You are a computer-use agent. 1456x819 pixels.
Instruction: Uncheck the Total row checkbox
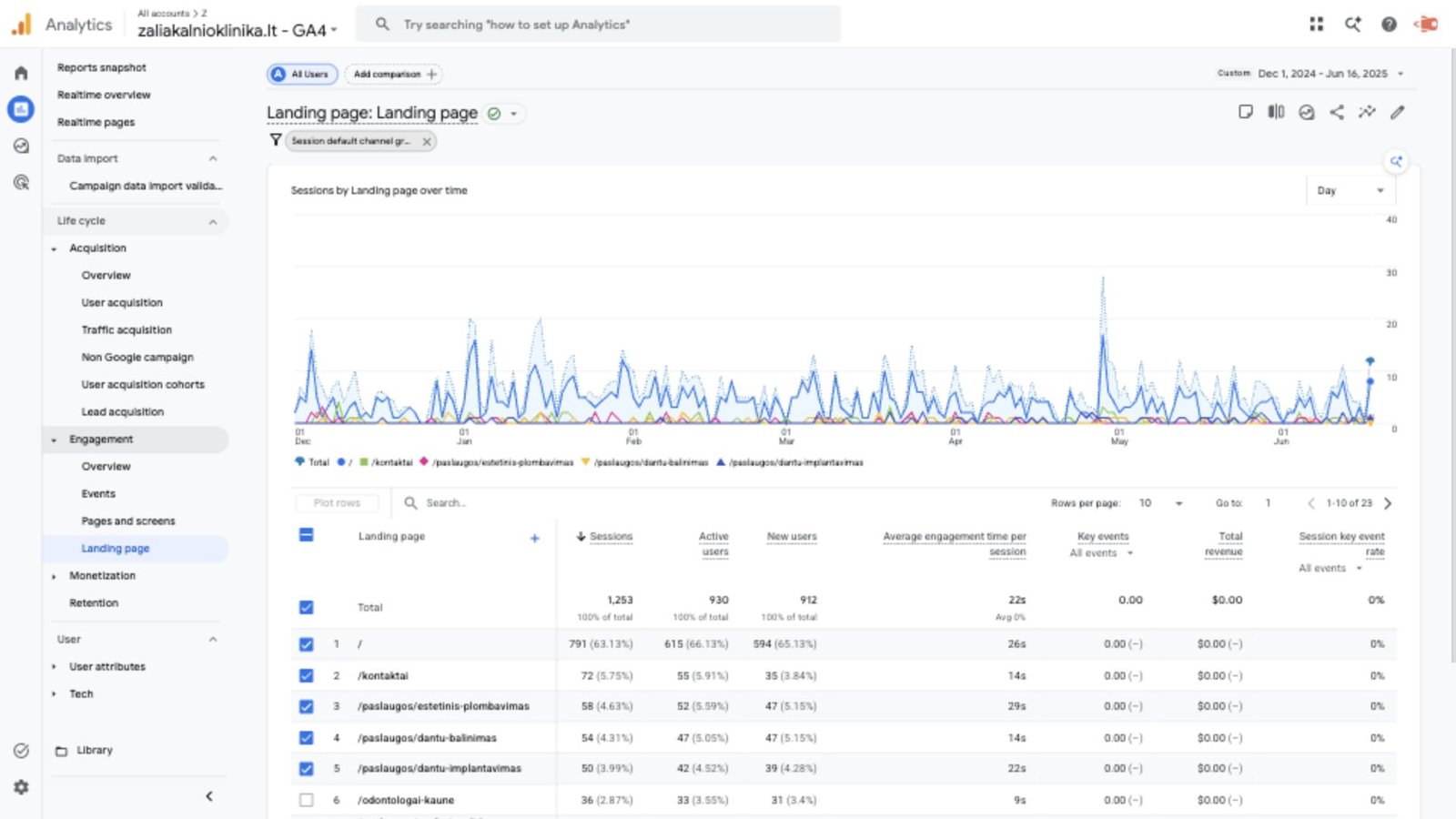(307, 607)
